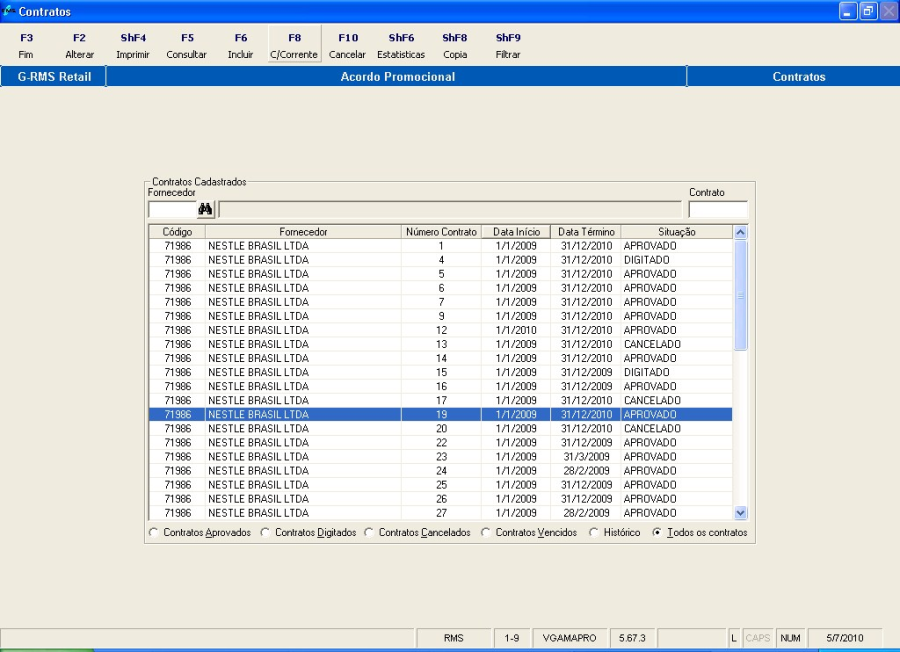The width and height of the screenshot is (900, 652).
Task: Click F2 Alterar to edit contract
Action: click(79, 46)
